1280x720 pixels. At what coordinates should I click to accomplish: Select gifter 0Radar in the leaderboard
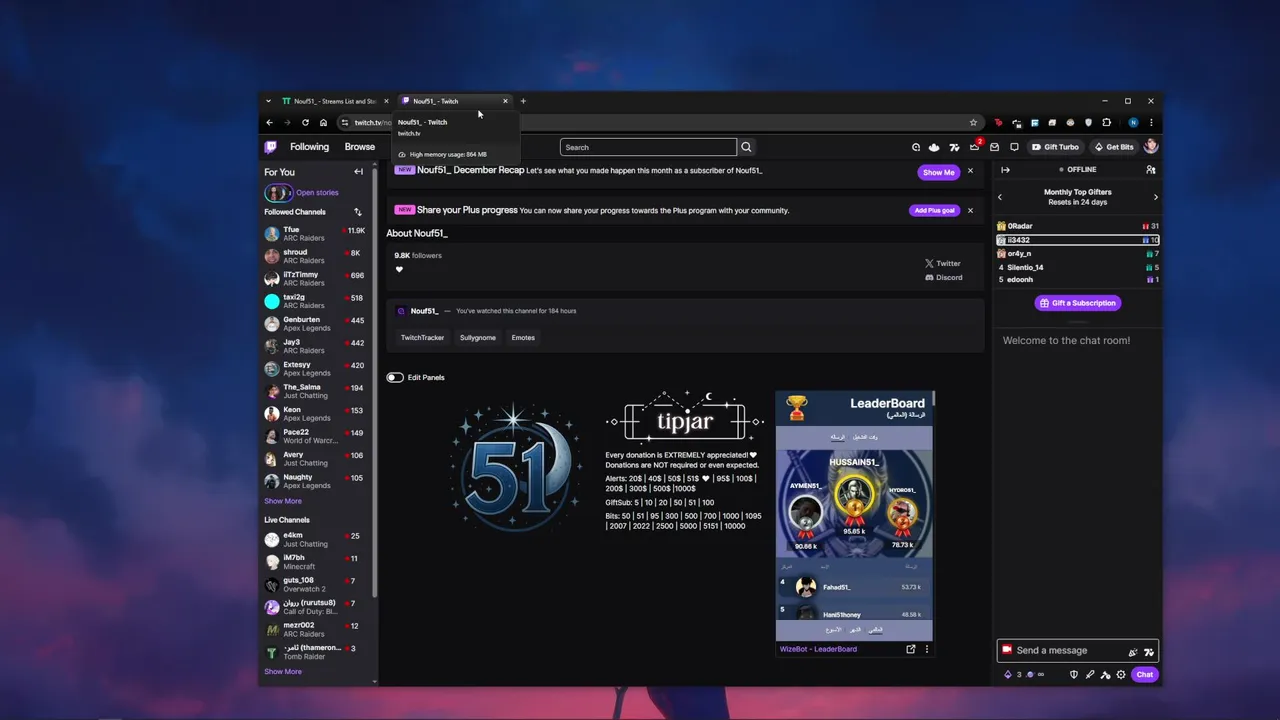1078,226
